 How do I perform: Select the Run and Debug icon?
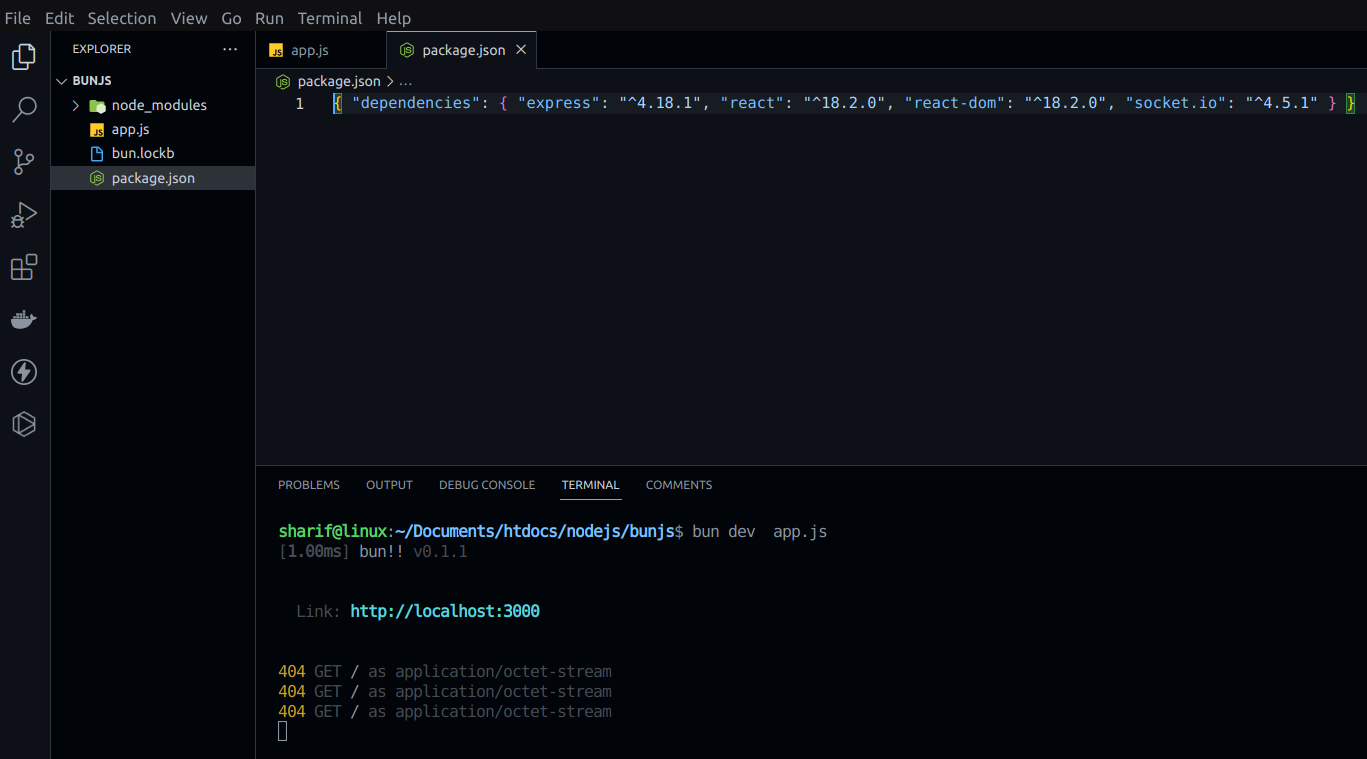(x=23, y=214)
